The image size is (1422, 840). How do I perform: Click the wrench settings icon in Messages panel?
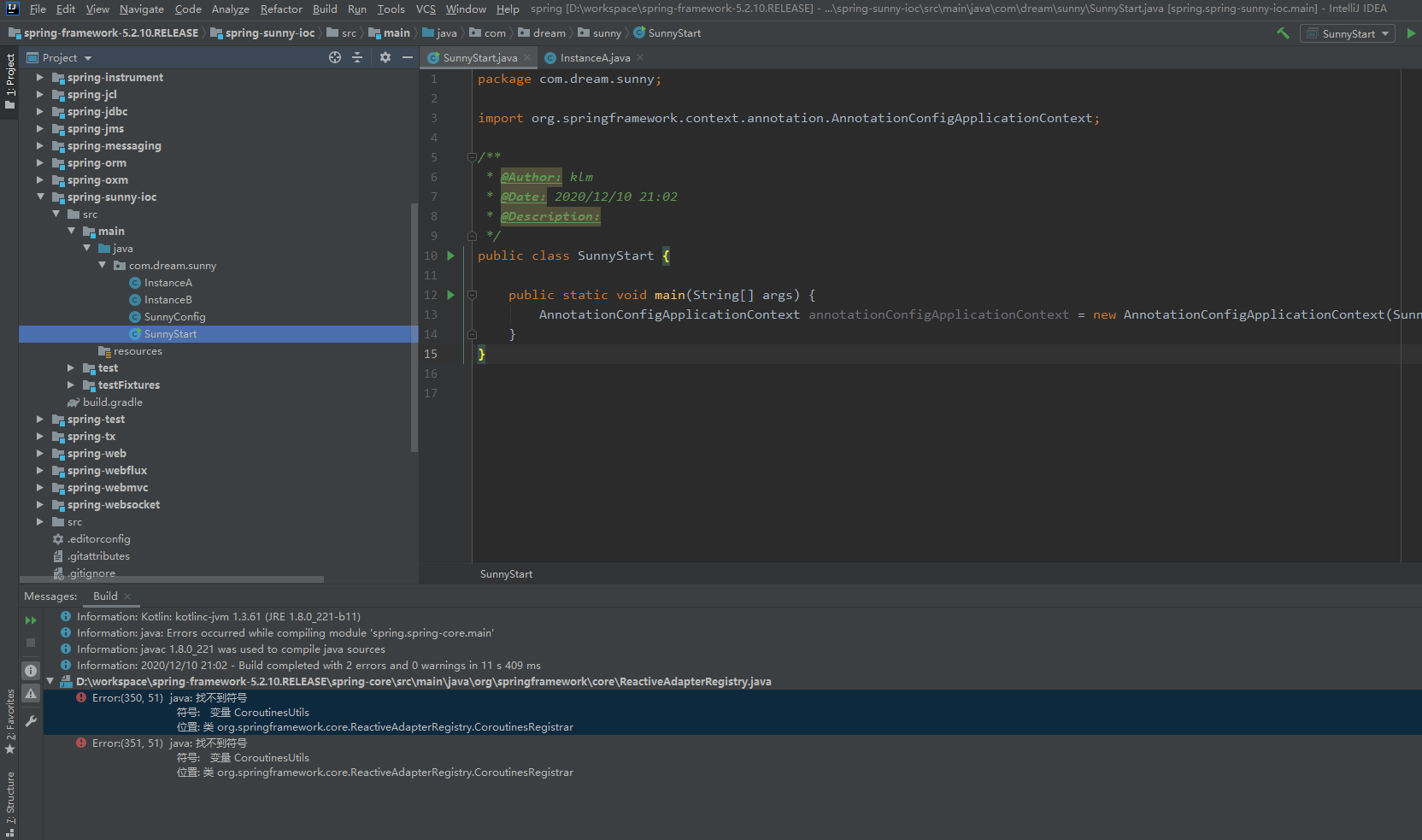[31, 721]
